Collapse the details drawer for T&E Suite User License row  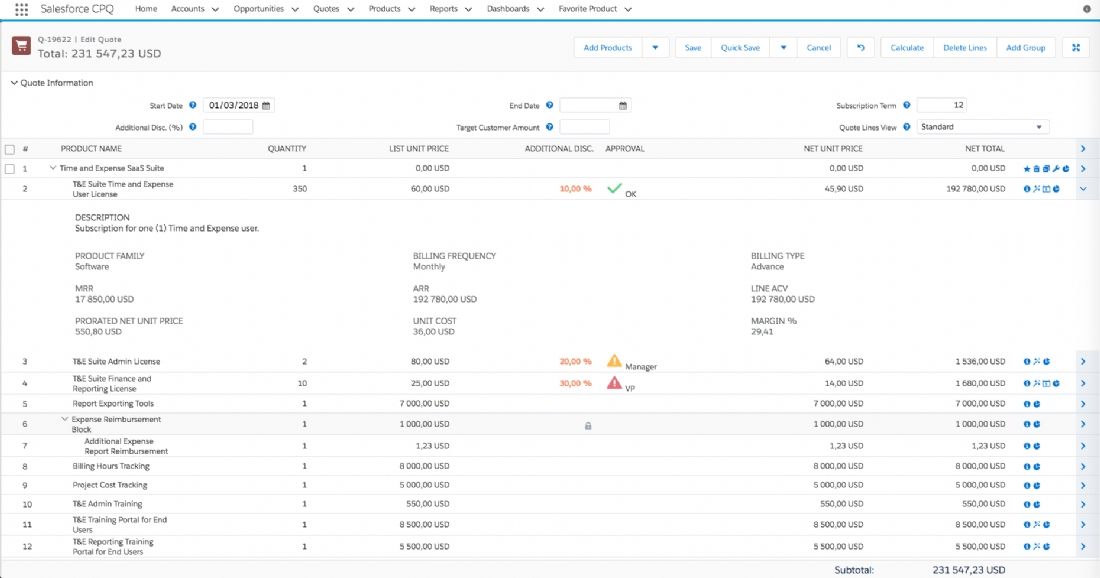(x=1083, y=189)
